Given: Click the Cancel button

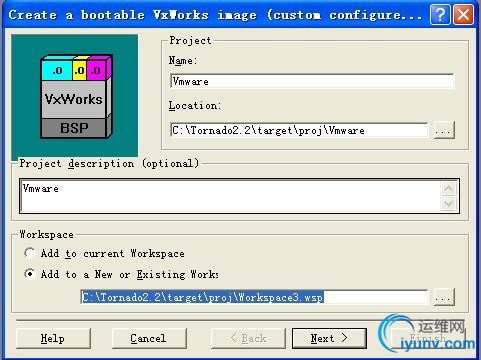Looking at the screenshot, I should 149,339.
